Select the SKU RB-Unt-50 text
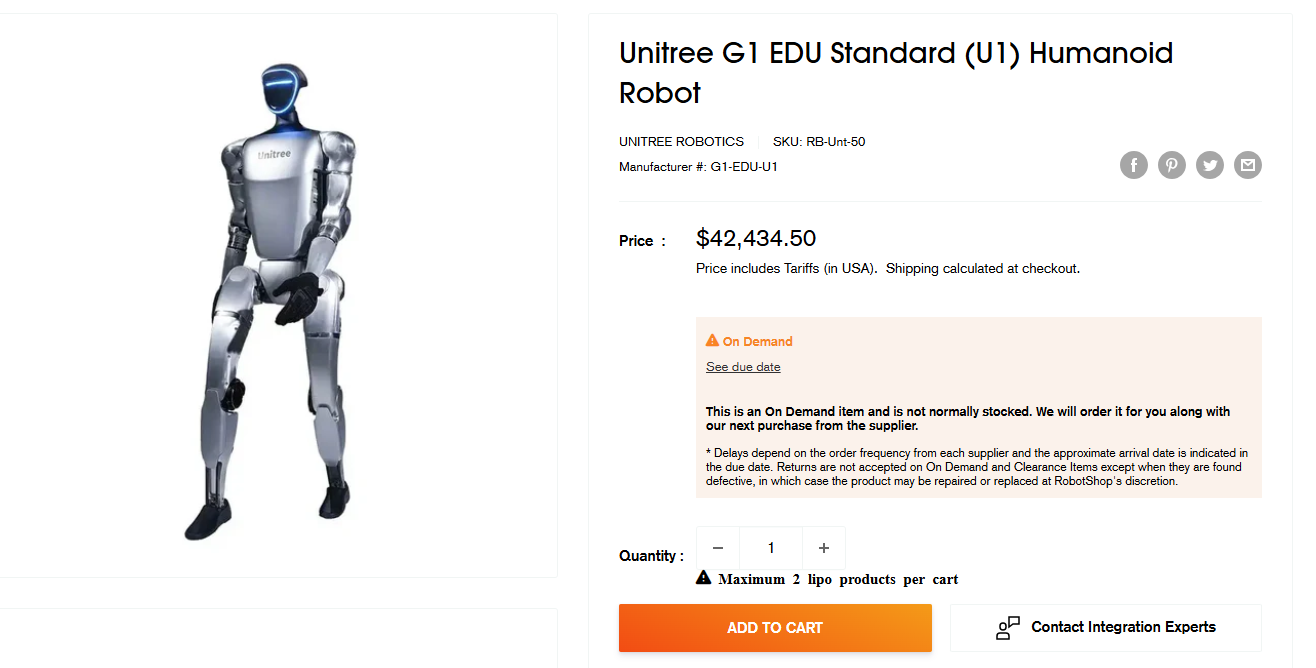 tap(818, 142)
